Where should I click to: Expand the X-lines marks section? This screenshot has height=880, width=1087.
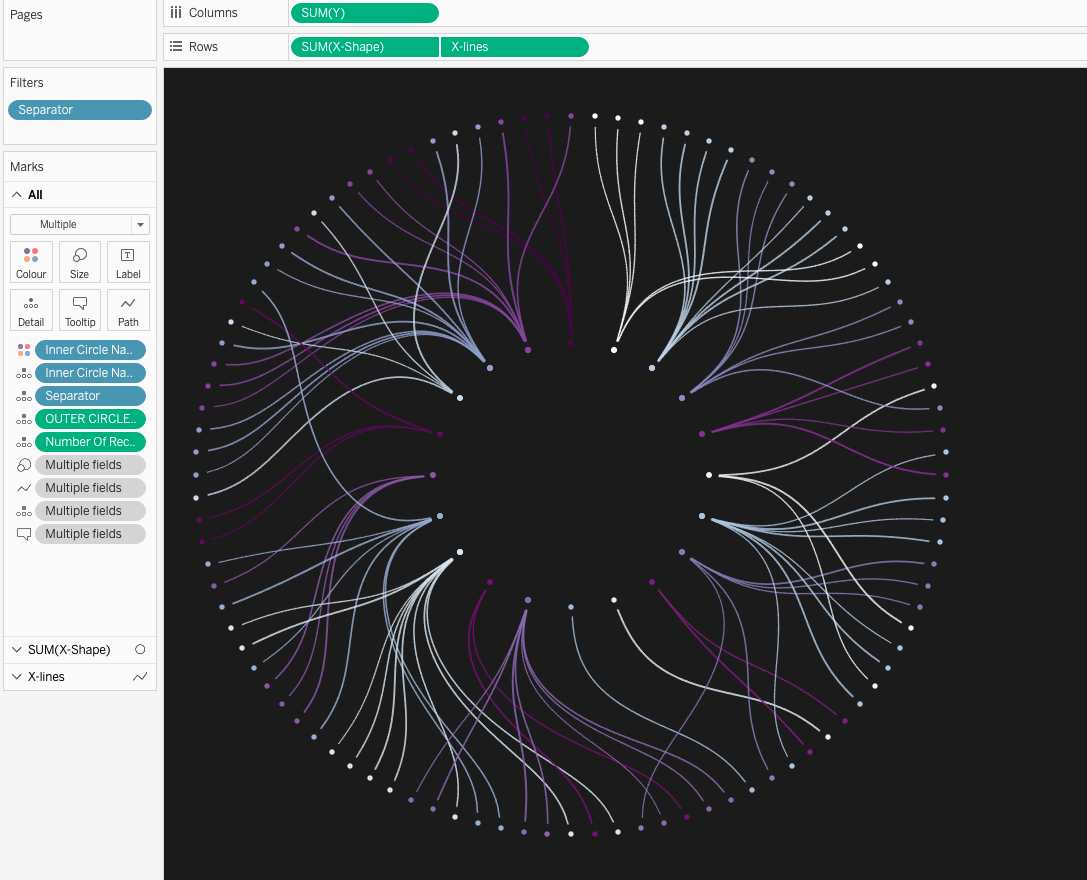coord(17,677)
